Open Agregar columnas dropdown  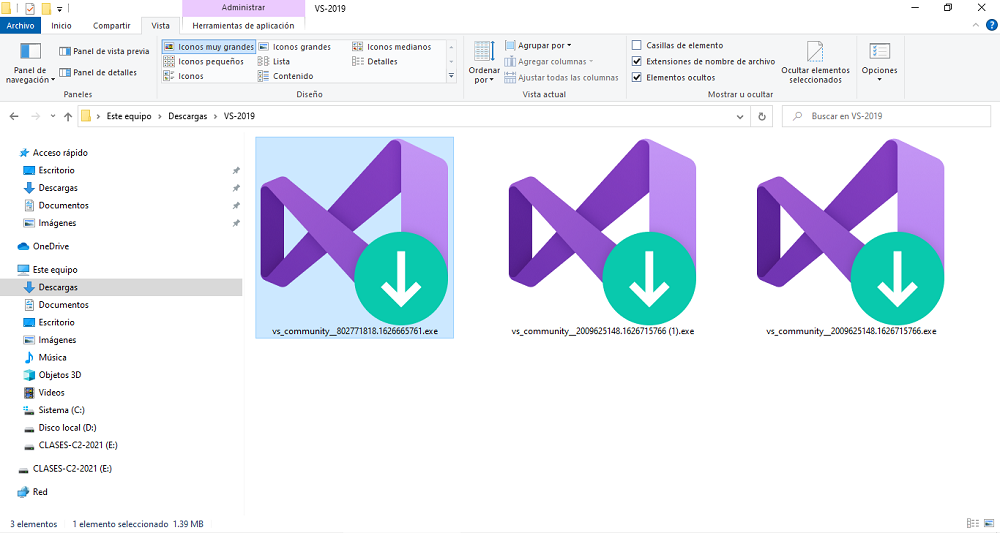point(548,61)
